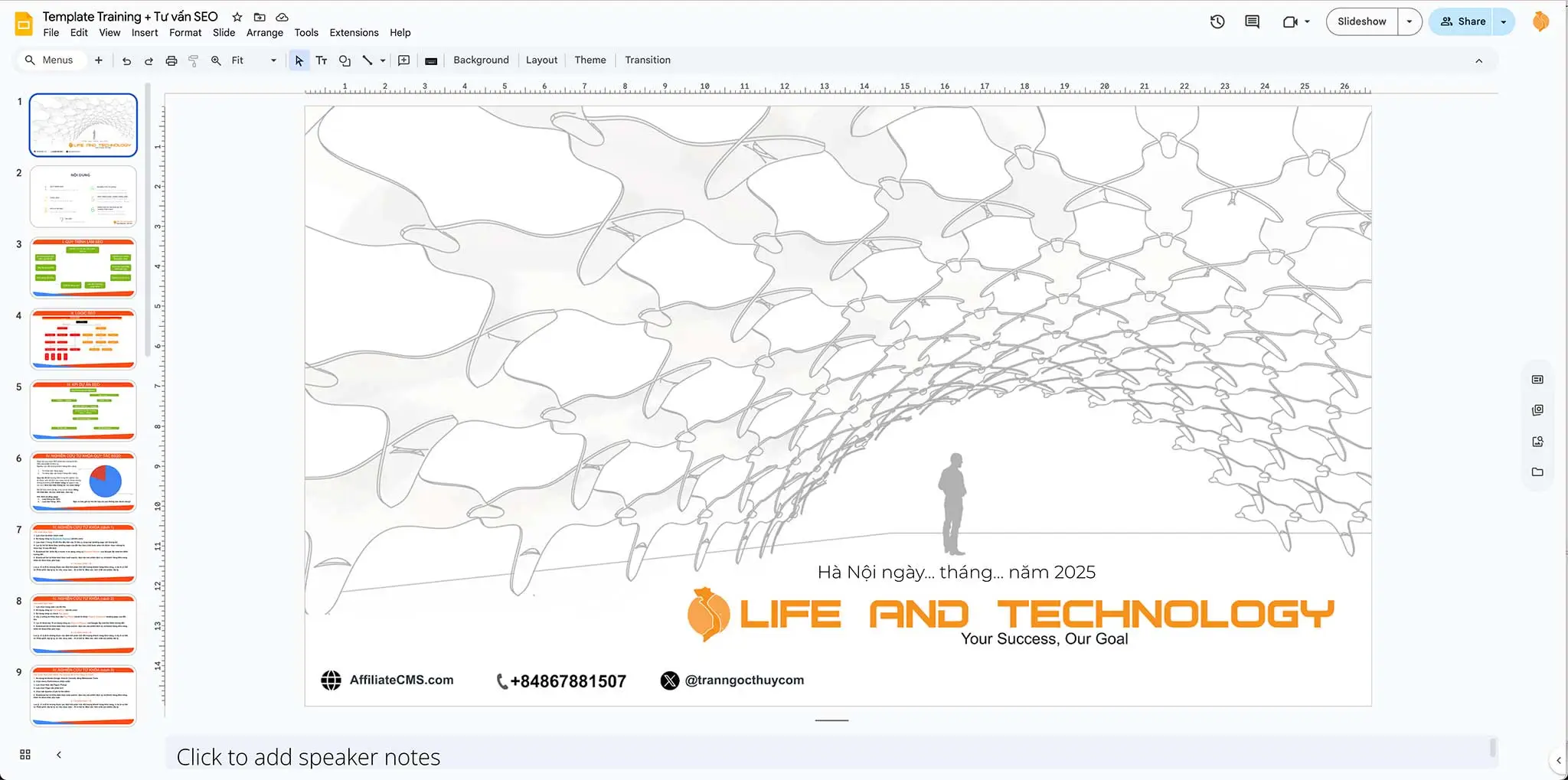Open the input tools keyboard icon
Screen dimensions: 1568x780
click(431, 60)
